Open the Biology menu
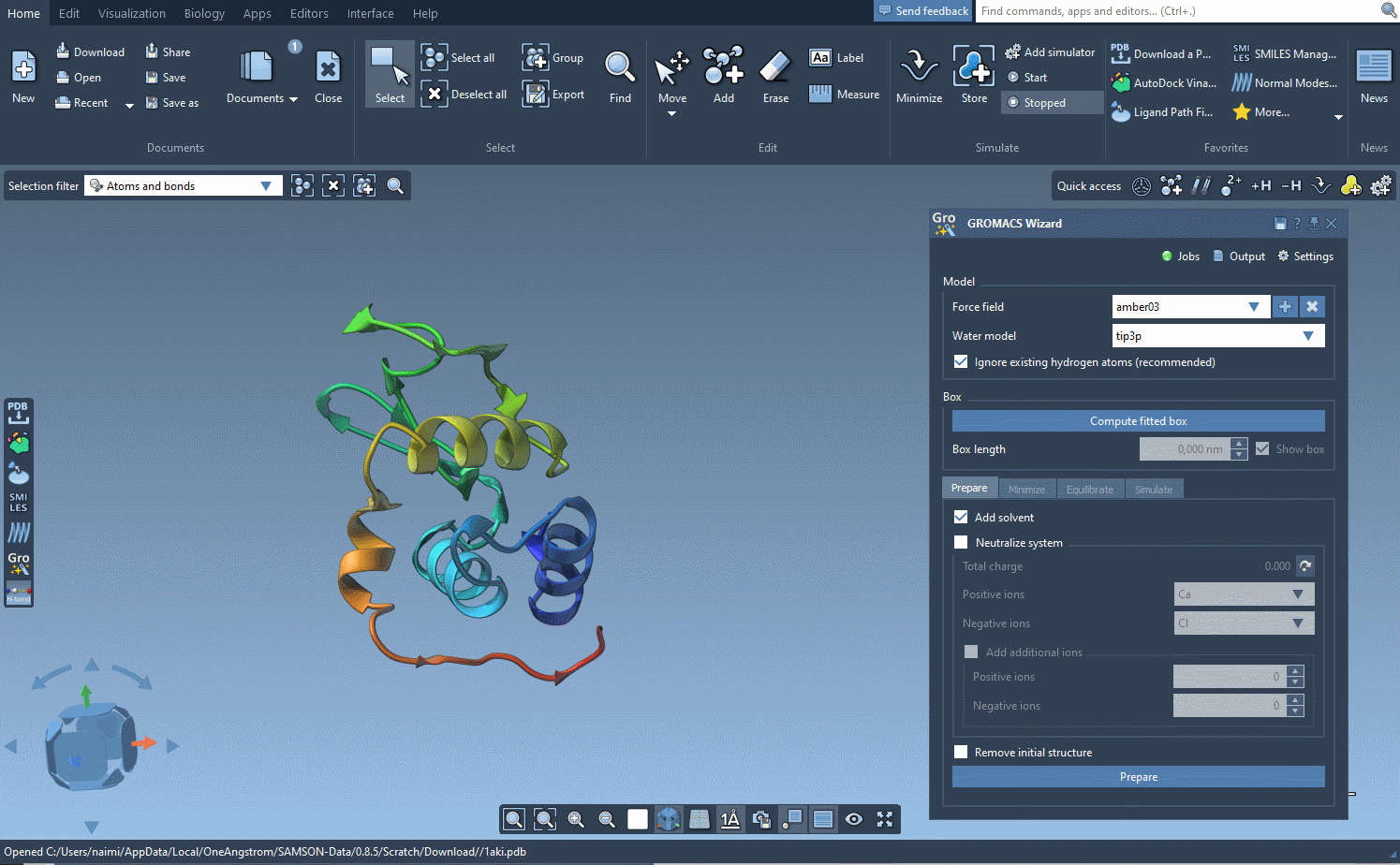The height and width of the screenshot is (865, 1400). click(204, 13)
